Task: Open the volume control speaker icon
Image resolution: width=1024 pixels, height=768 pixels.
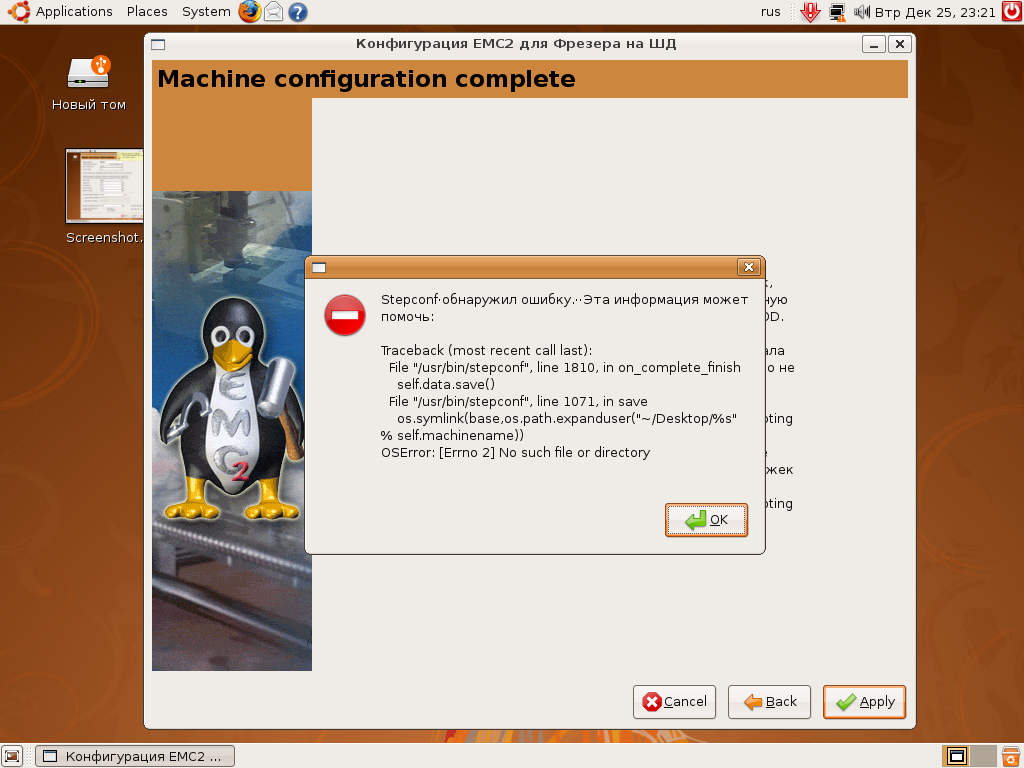Action: click(861, 12)
